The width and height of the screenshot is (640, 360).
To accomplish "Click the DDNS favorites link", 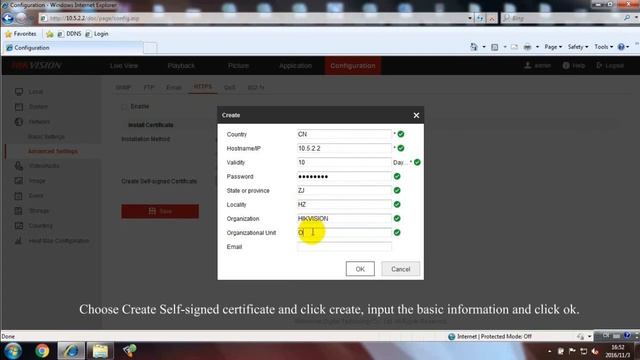I will (x=69, y=34).
